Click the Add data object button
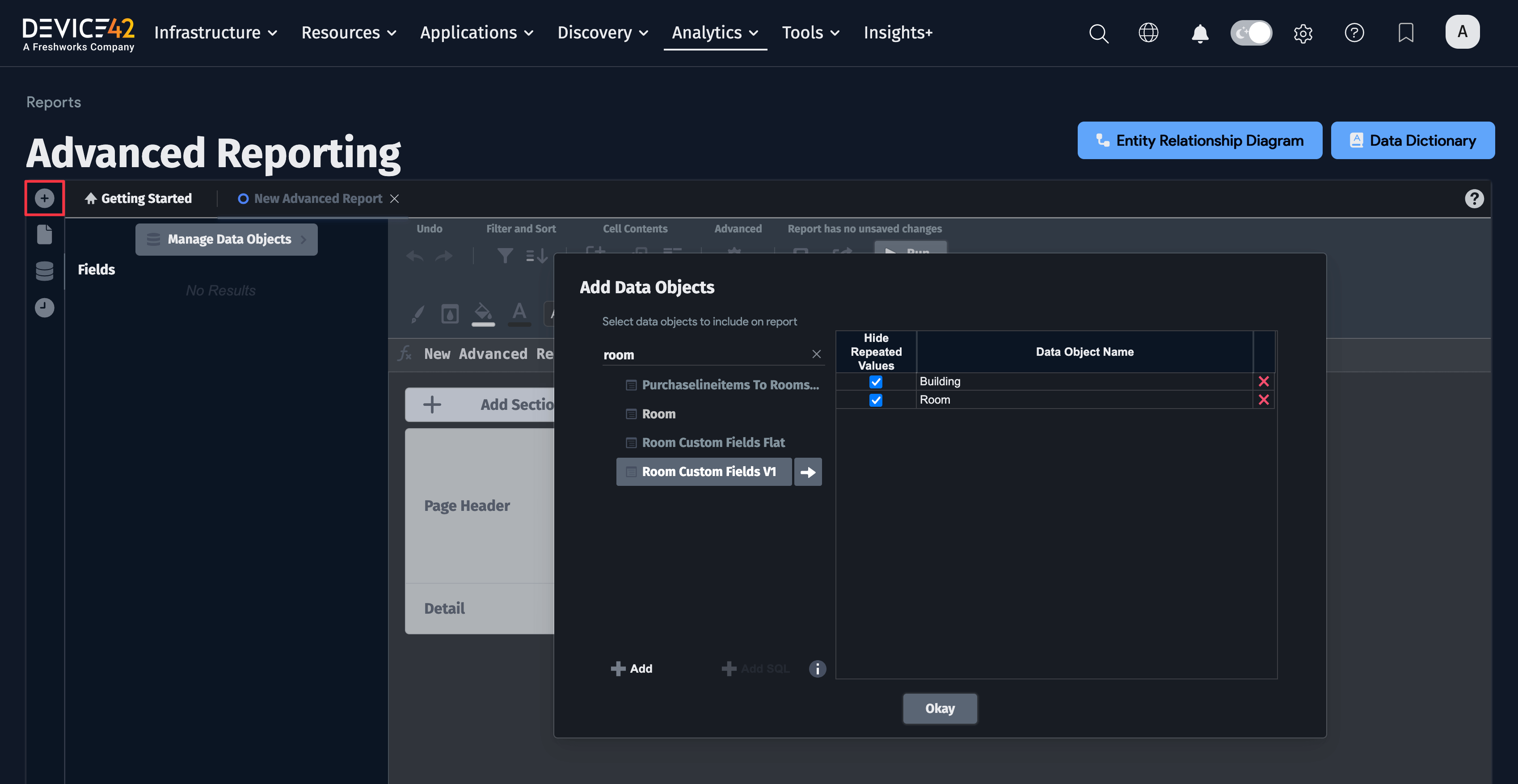The image size is (1518, 784). pyautogui.click(x=631, y=669)
